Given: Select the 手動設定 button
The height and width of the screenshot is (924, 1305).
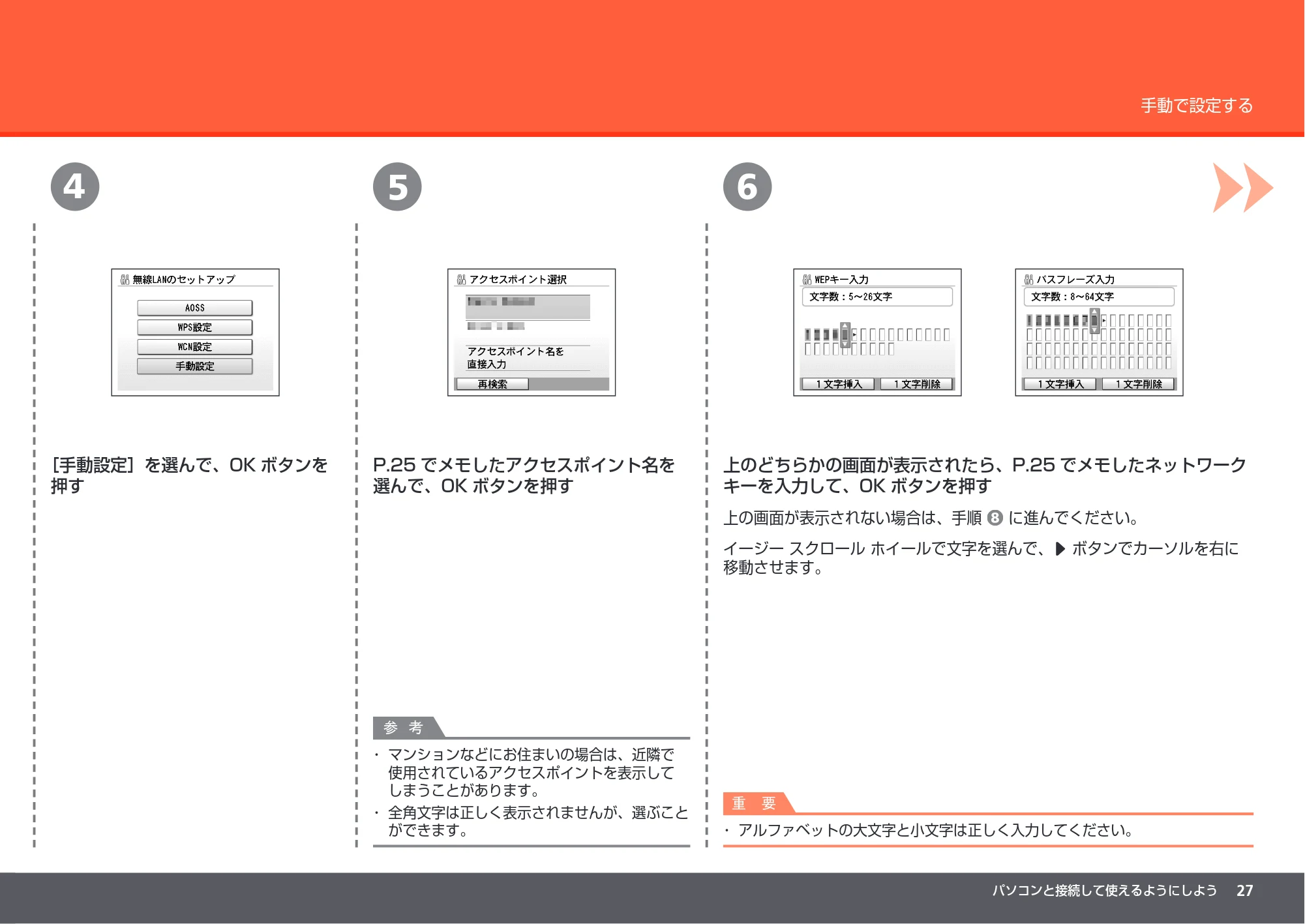Looking at the screenshot, I should (x=194, y=366).
